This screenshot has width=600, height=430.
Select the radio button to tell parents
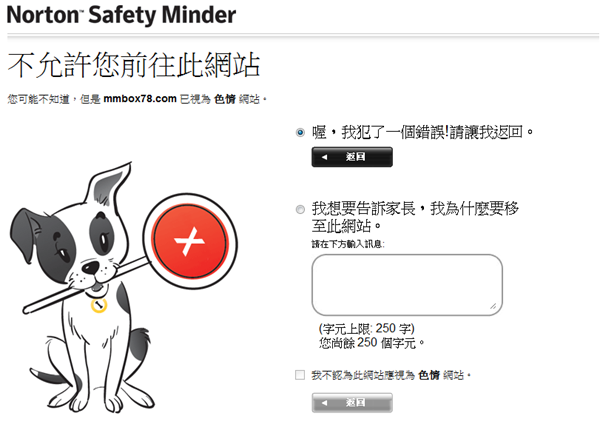pyautogui.click(x=300, y=209)
